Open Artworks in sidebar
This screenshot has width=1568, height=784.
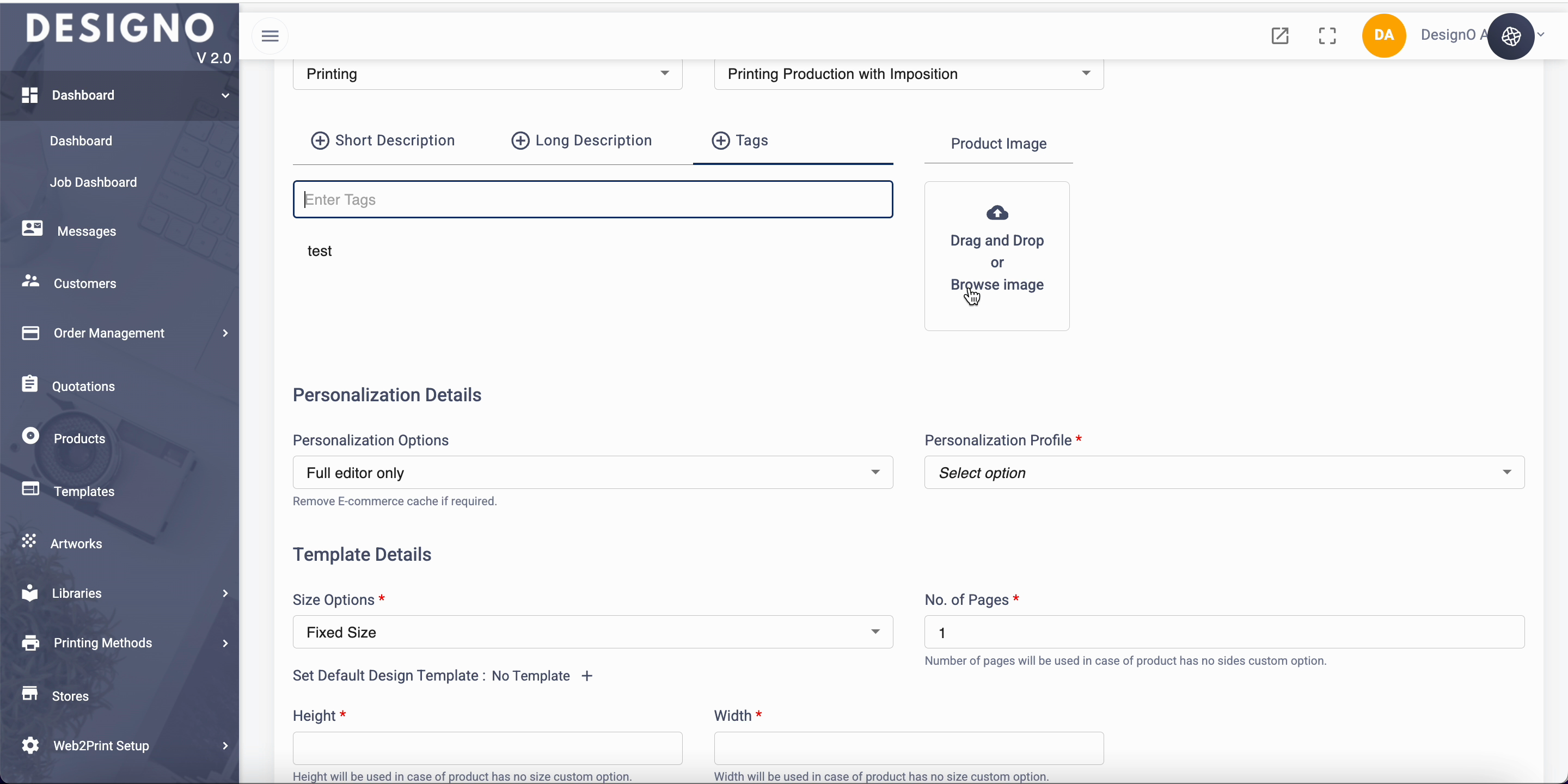(76, 543)
